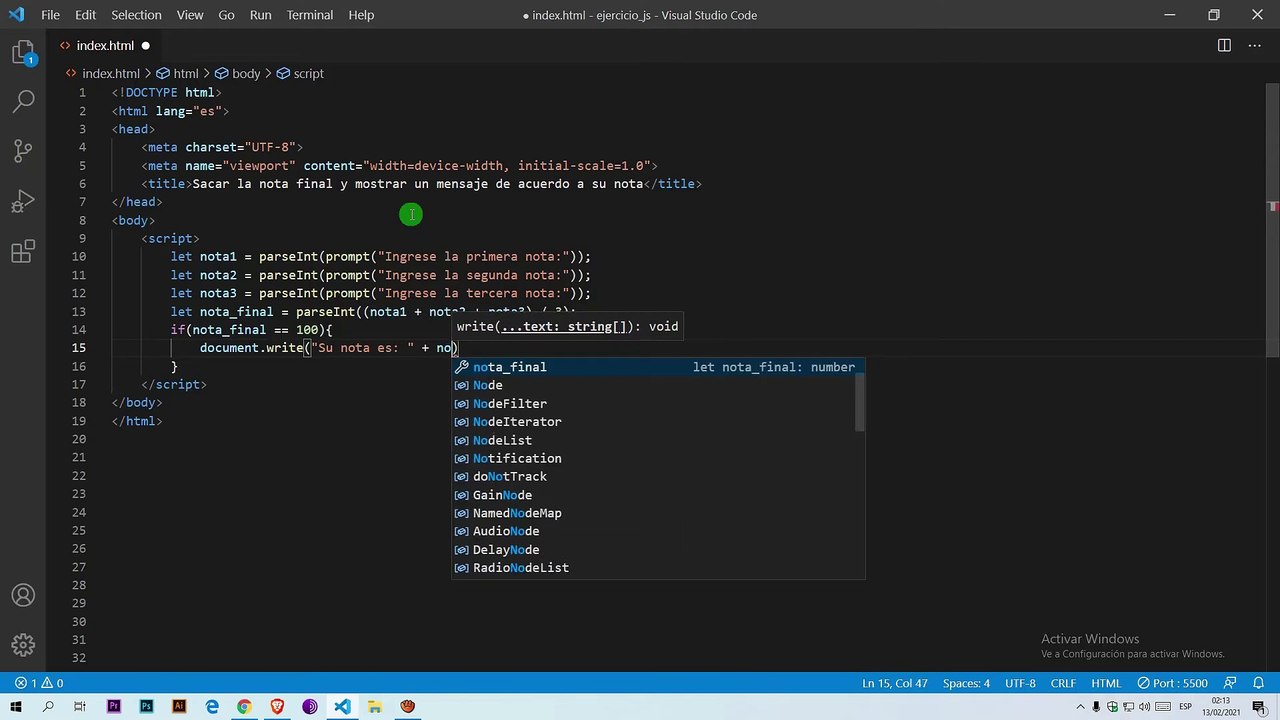Open the notifications bell in status bar
Screen dimensions: 1280x720
click(x=1258, y=683)
